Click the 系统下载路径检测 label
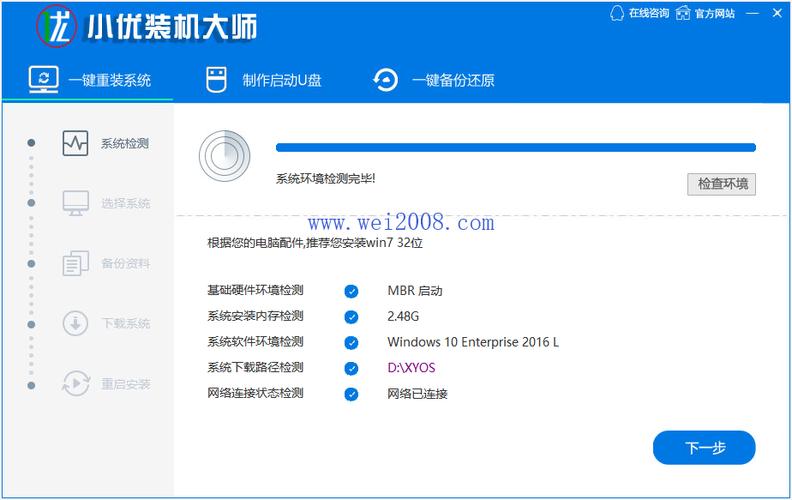This screenshot has height=500, width=792. pos(255,368)
